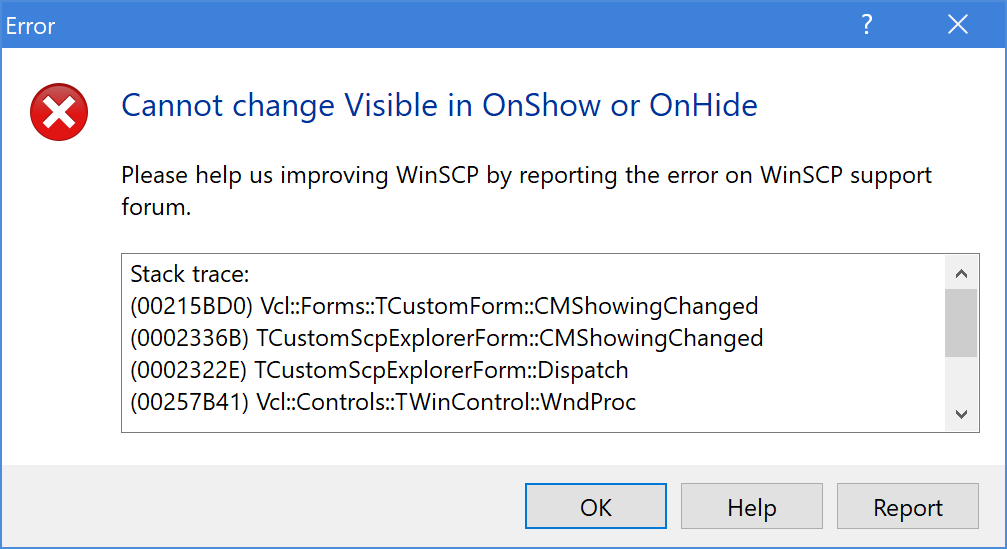
Task: Click the stack trace scrollbar thumb
Action: click(960, 323)
